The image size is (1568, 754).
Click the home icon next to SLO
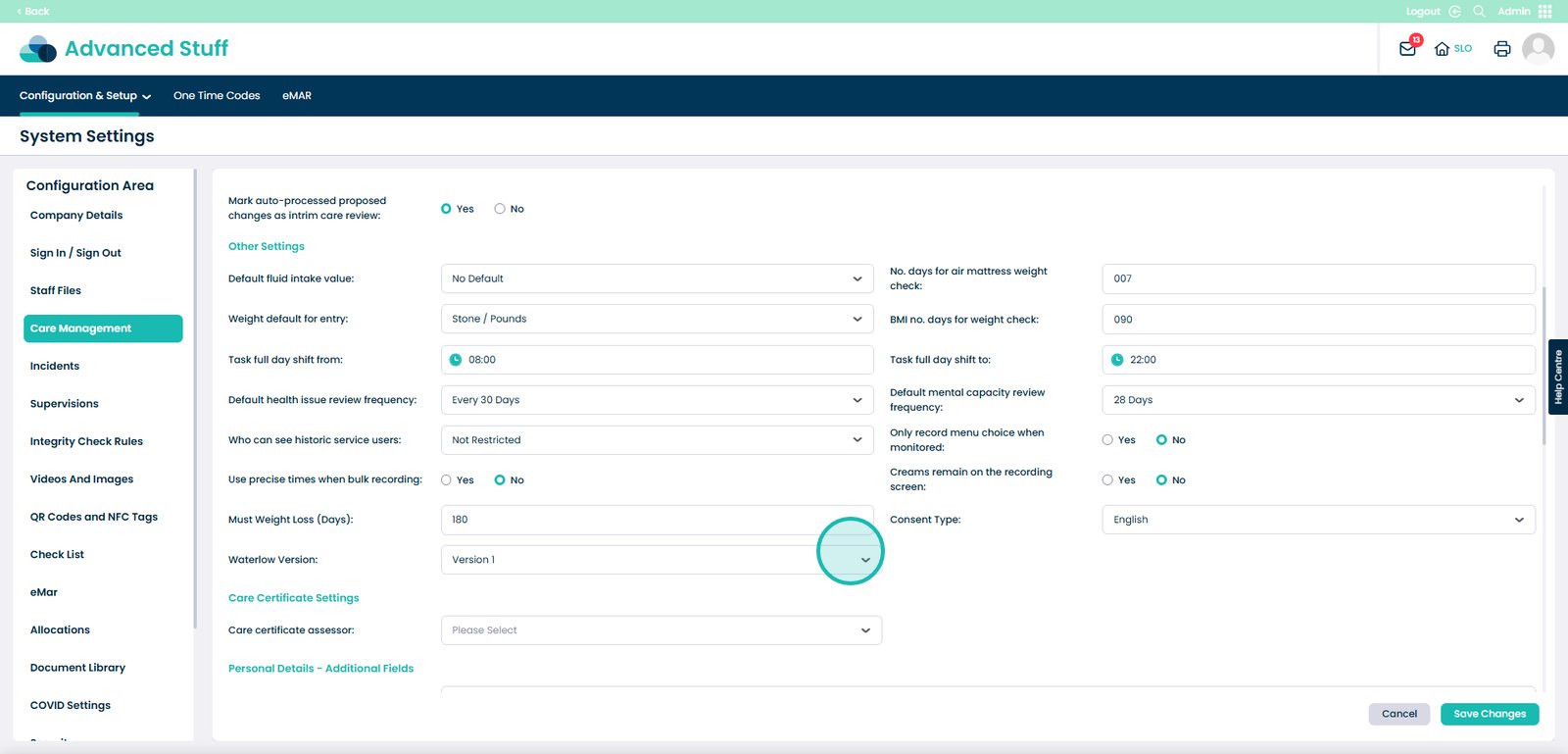click(1442, 49)
